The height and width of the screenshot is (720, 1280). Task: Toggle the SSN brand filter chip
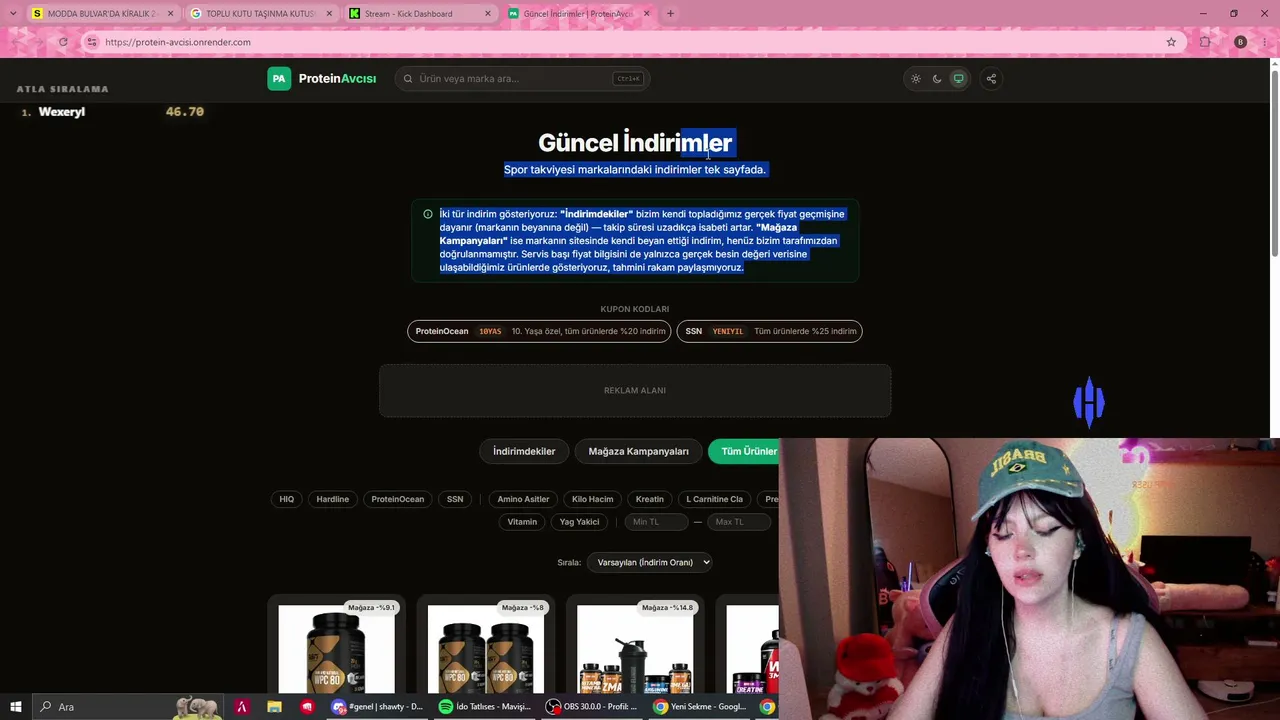(x=455, y=499)
